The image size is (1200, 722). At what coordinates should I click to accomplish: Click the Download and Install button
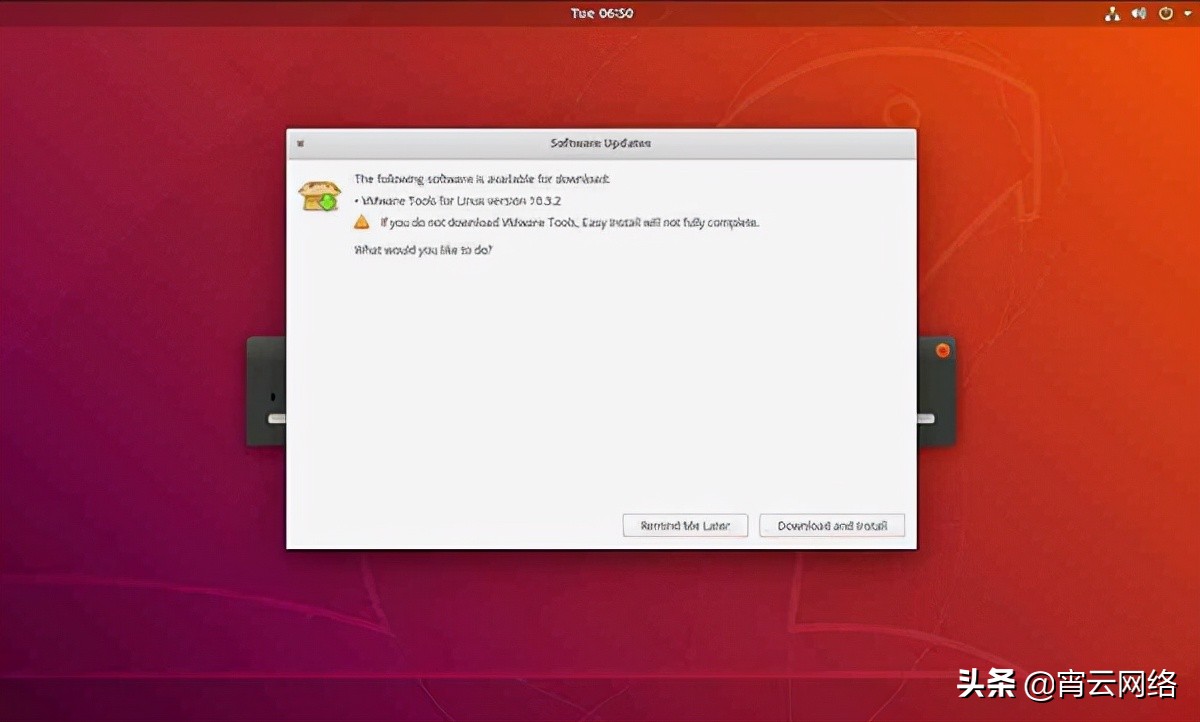point(832,525)
